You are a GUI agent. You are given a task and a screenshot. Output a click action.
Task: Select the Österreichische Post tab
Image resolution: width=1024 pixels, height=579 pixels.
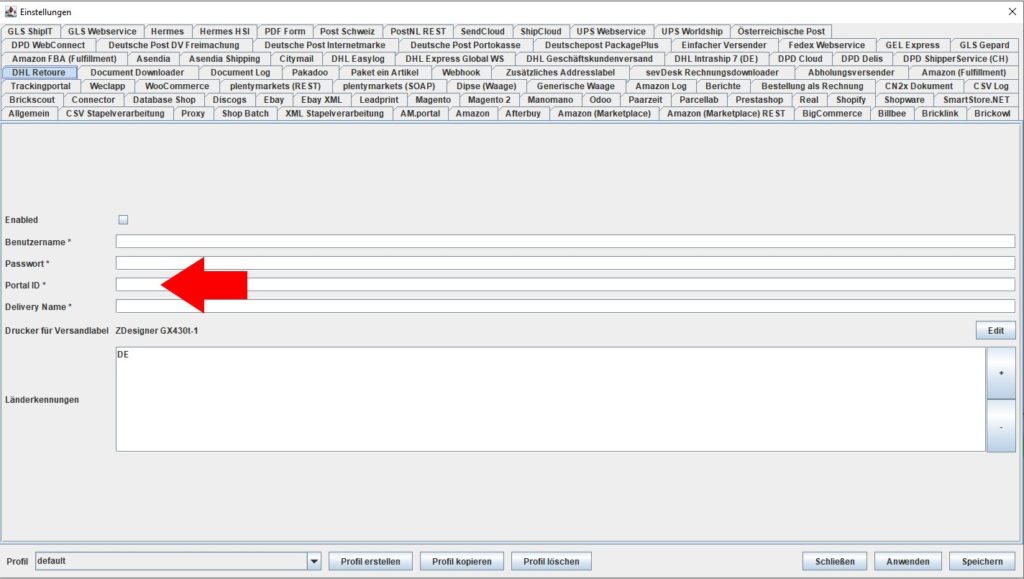point(781,31)
